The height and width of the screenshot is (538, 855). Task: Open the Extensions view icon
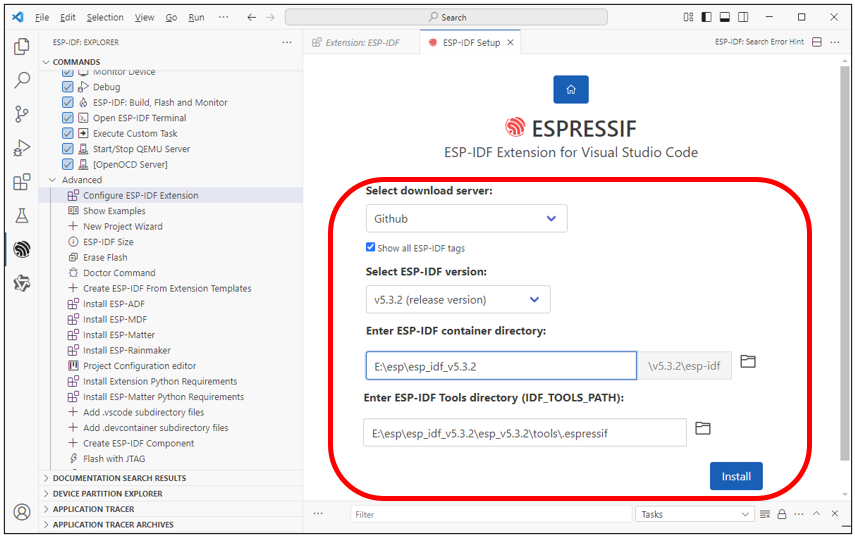click(x=22, y=182)
